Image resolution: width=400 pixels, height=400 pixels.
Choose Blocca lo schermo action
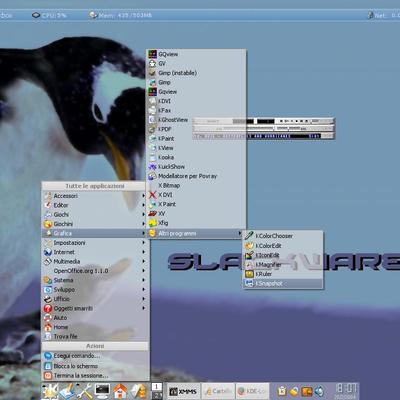(x=95, y=366)
